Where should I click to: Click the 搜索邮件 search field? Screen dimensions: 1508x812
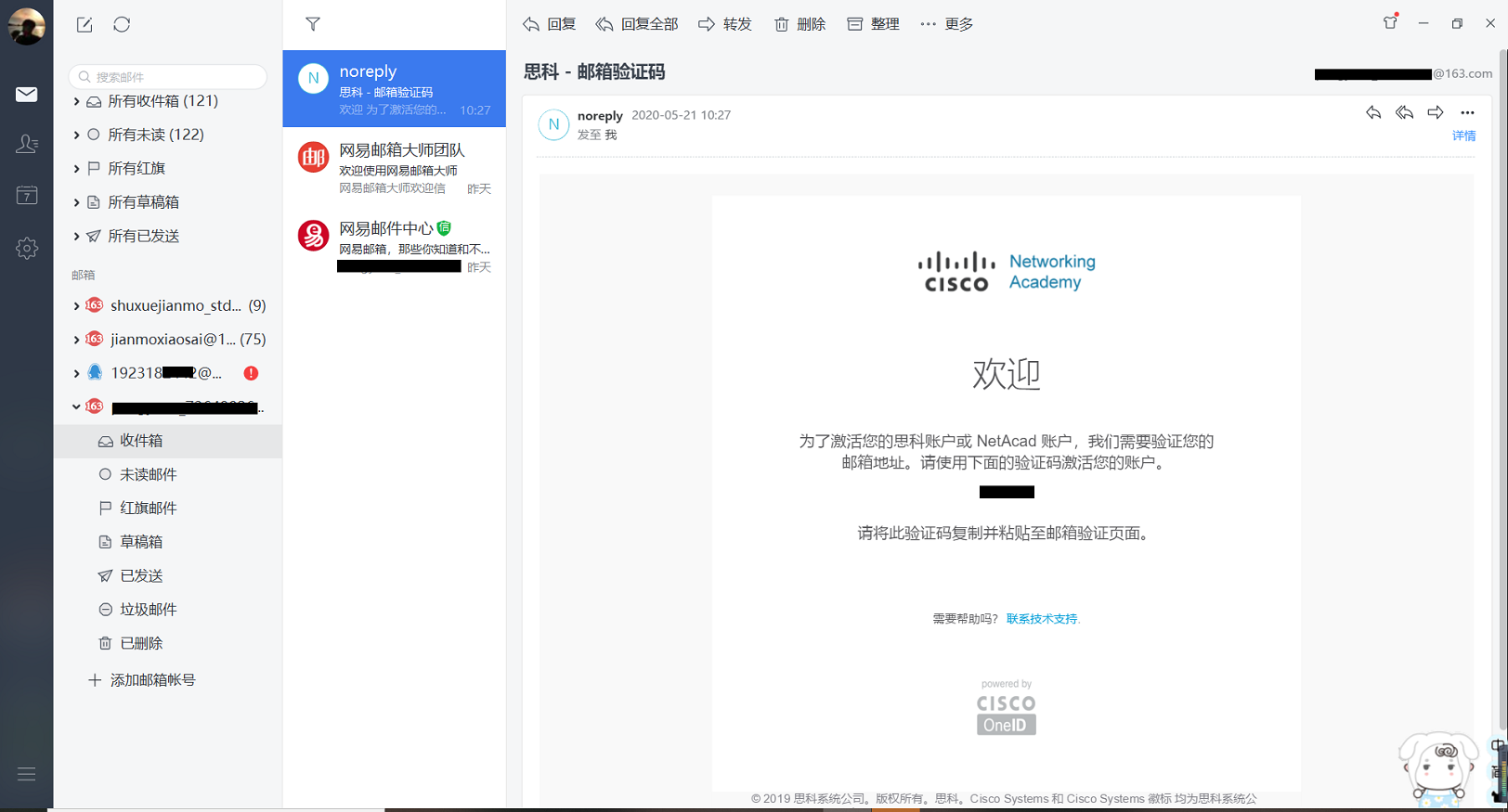168,77
